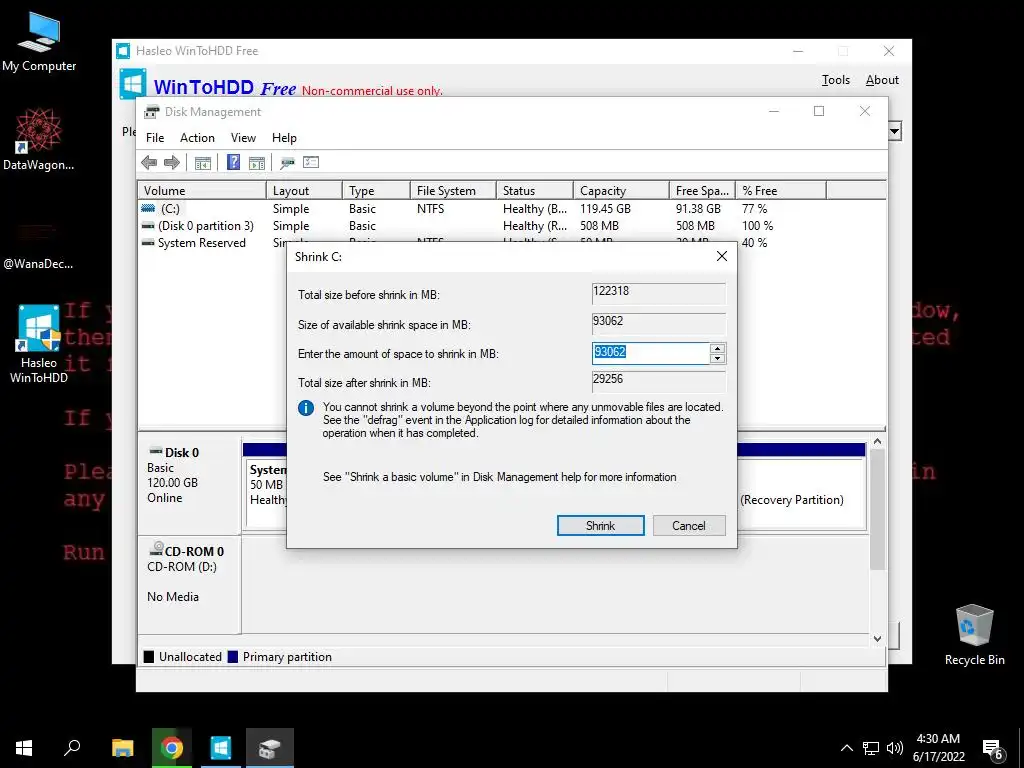Click the Forward arrow in Disk Management toolbar
The image size is (1024, 768).
(172, 163)
